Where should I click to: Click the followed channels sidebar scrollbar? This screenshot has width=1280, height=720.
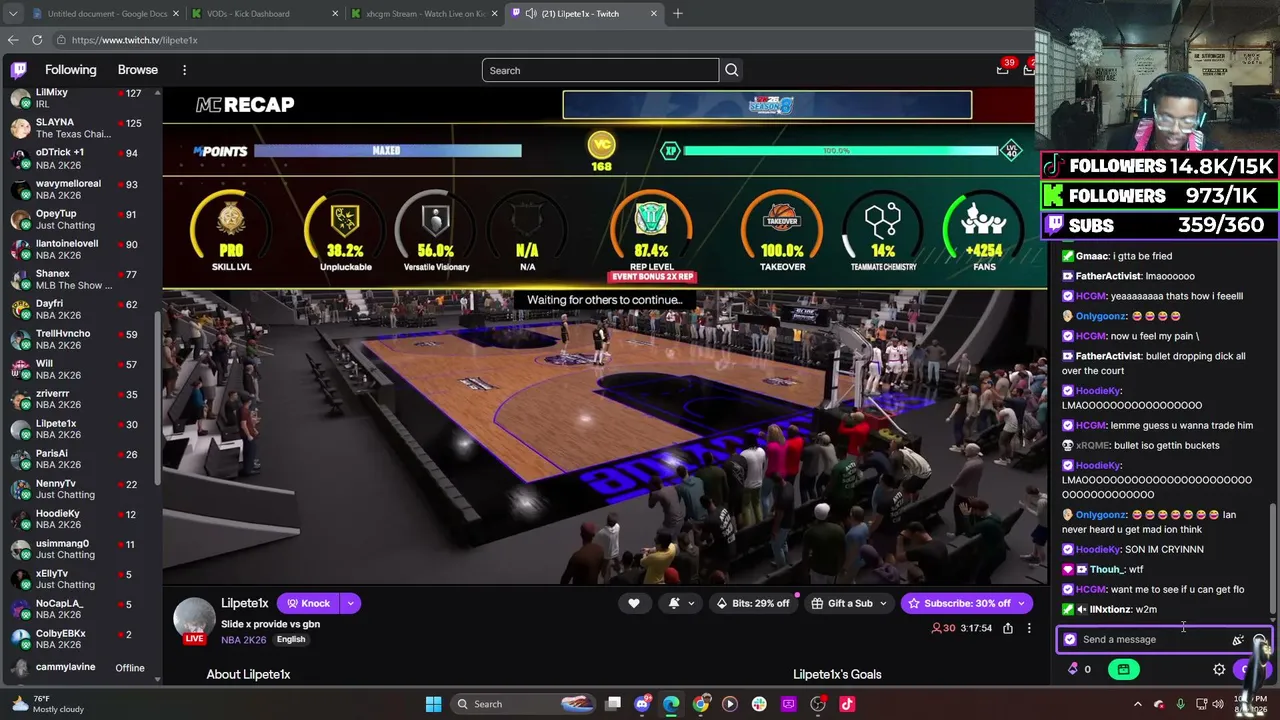[158, 400]
